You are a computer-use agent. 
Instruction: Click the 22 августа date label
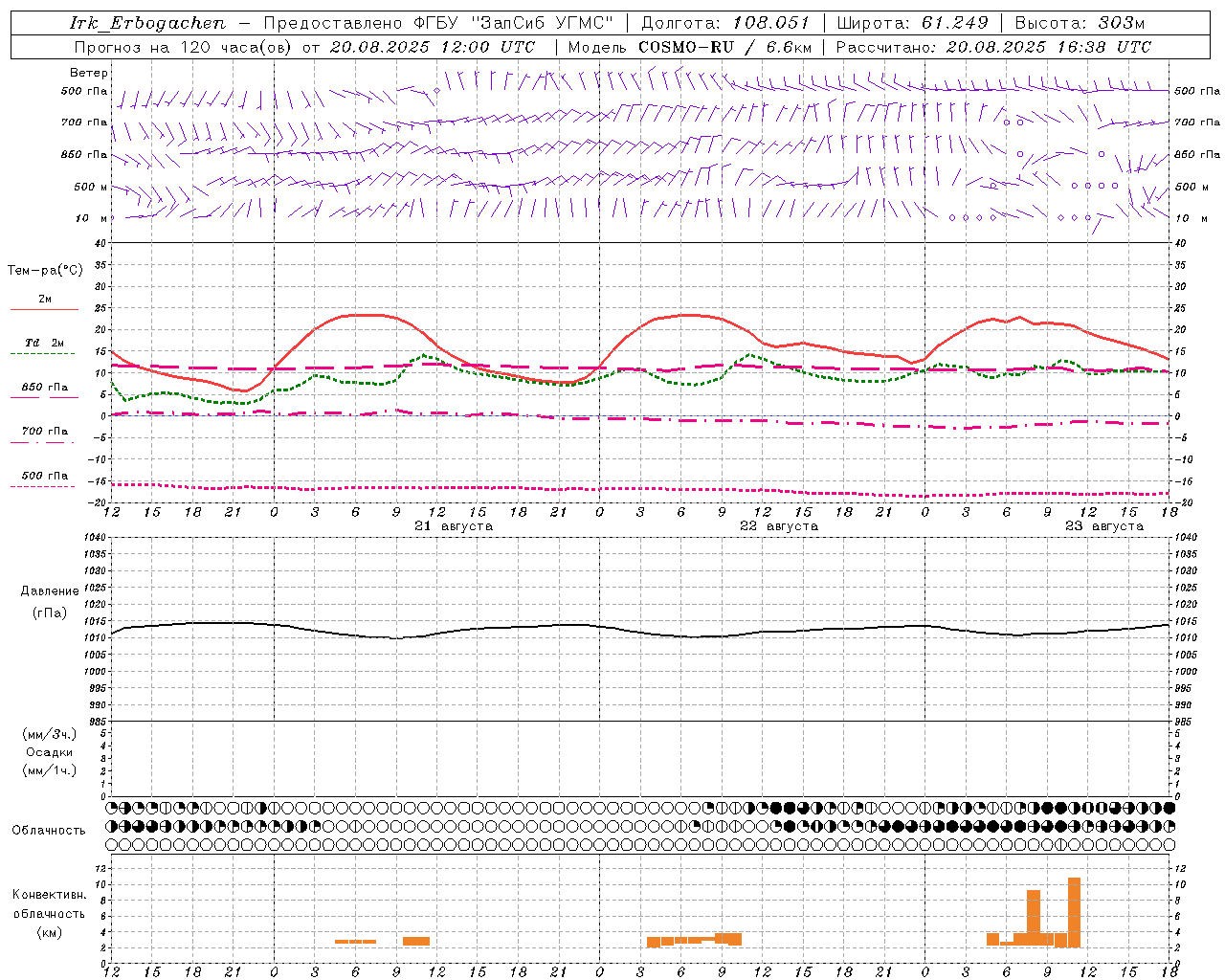click(779, 526)
